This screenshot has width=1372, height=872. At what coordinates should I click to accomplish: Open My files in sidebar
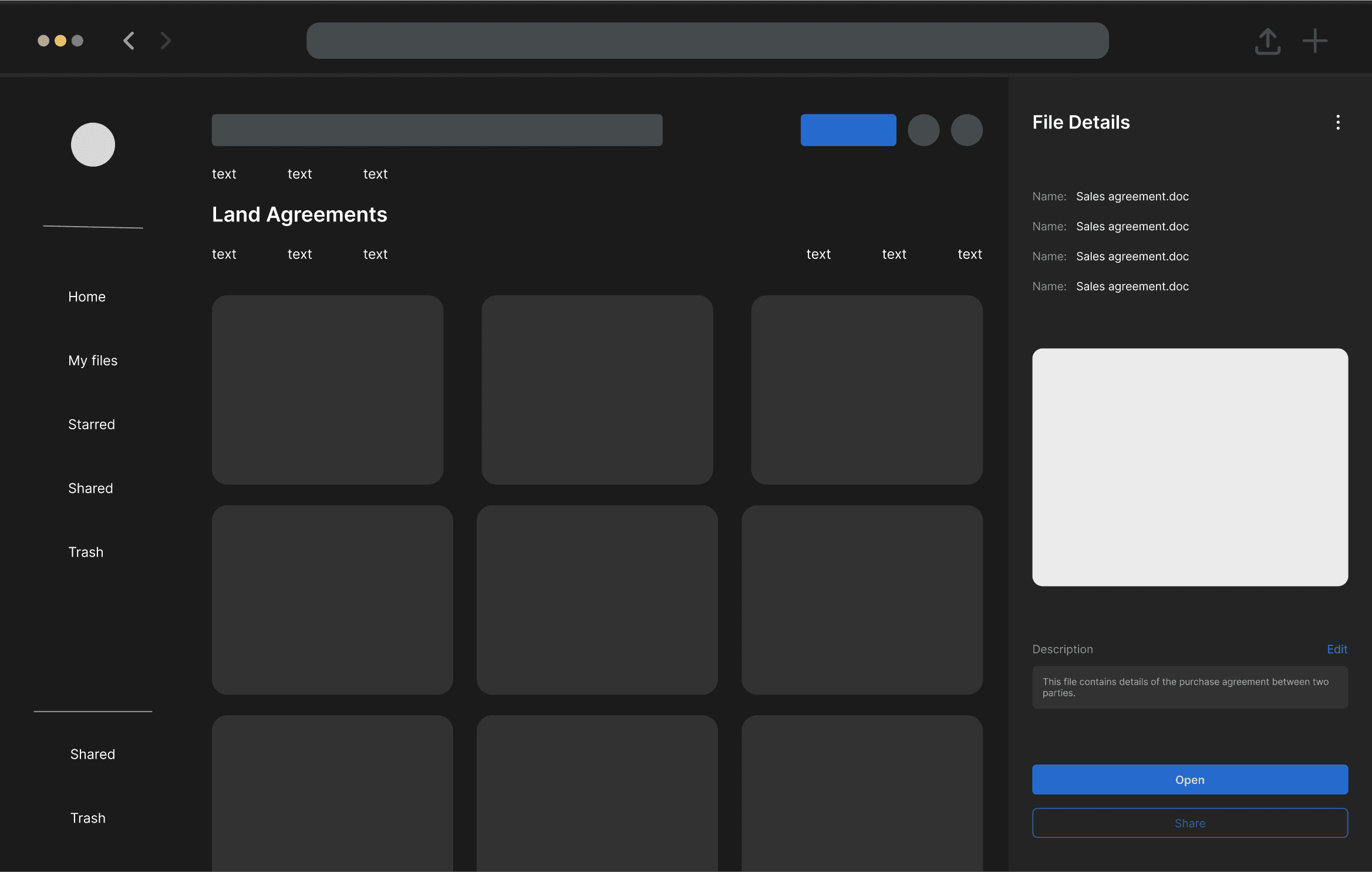(93, 361)
